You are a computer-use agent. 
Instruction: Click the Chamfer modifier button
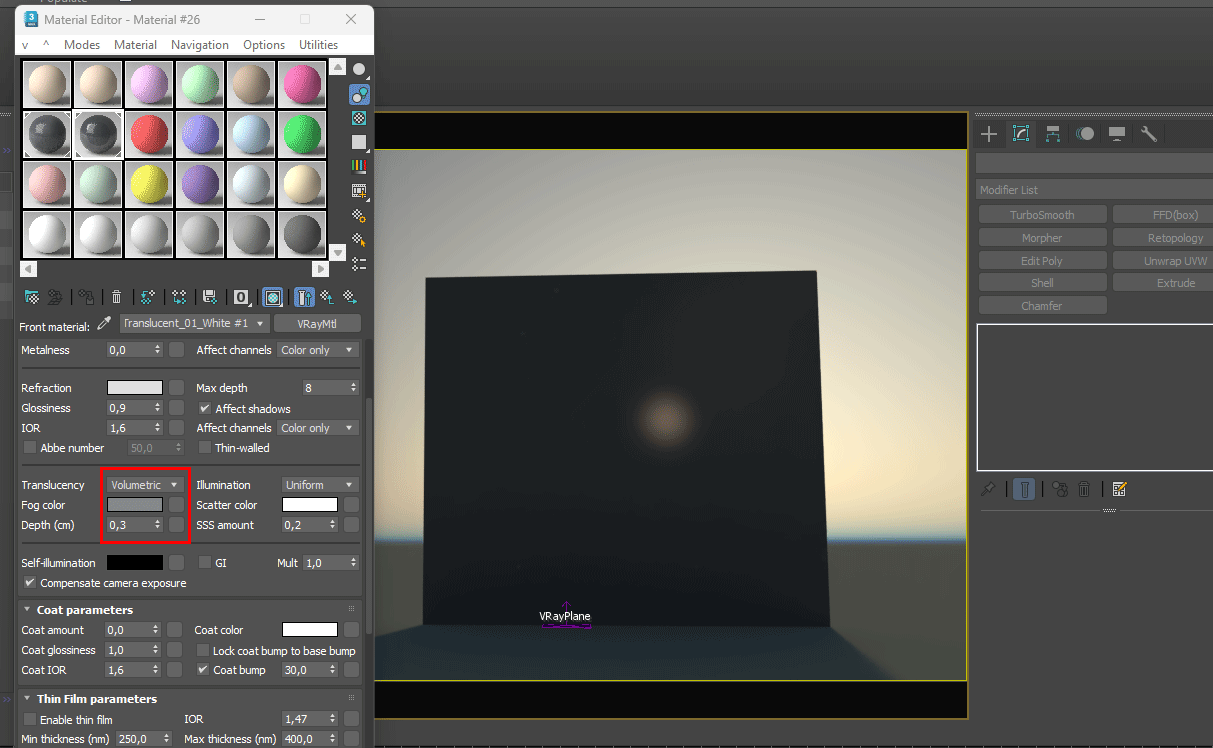[x=1042, y=306]
